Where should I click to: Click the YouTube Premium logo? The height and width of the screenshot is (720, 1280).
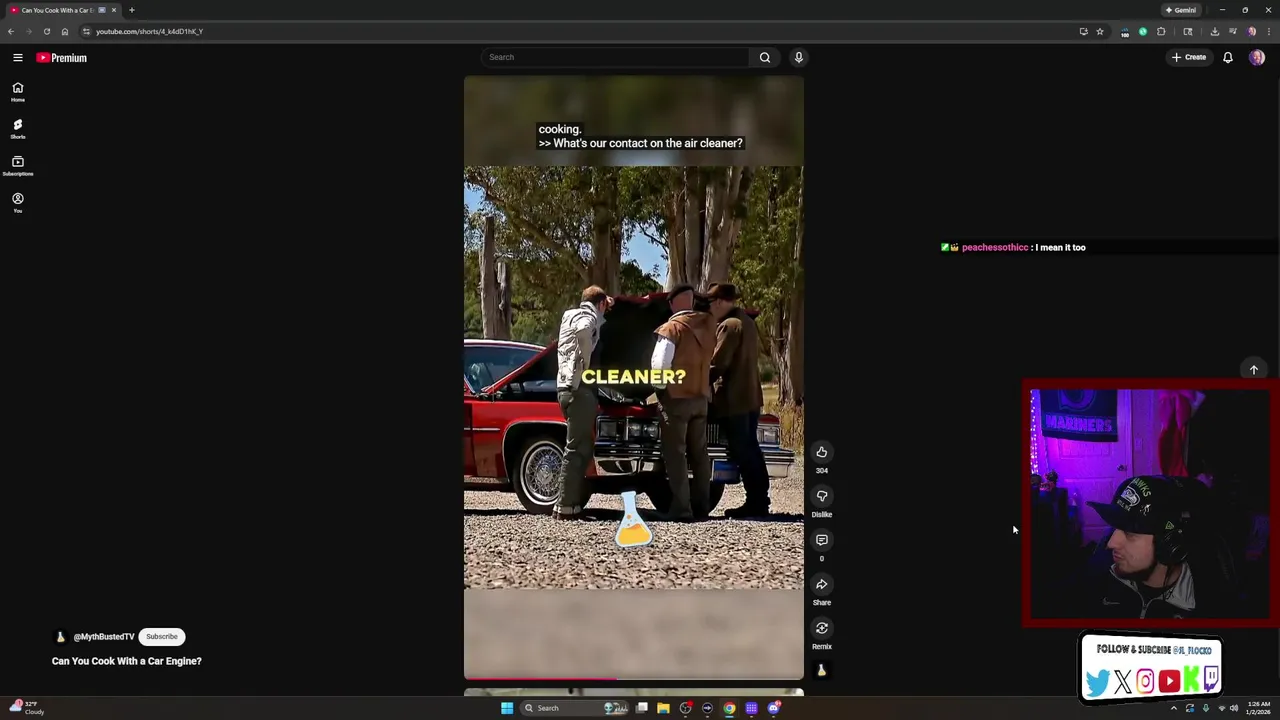pyautogui.click(x=61, y=57)
